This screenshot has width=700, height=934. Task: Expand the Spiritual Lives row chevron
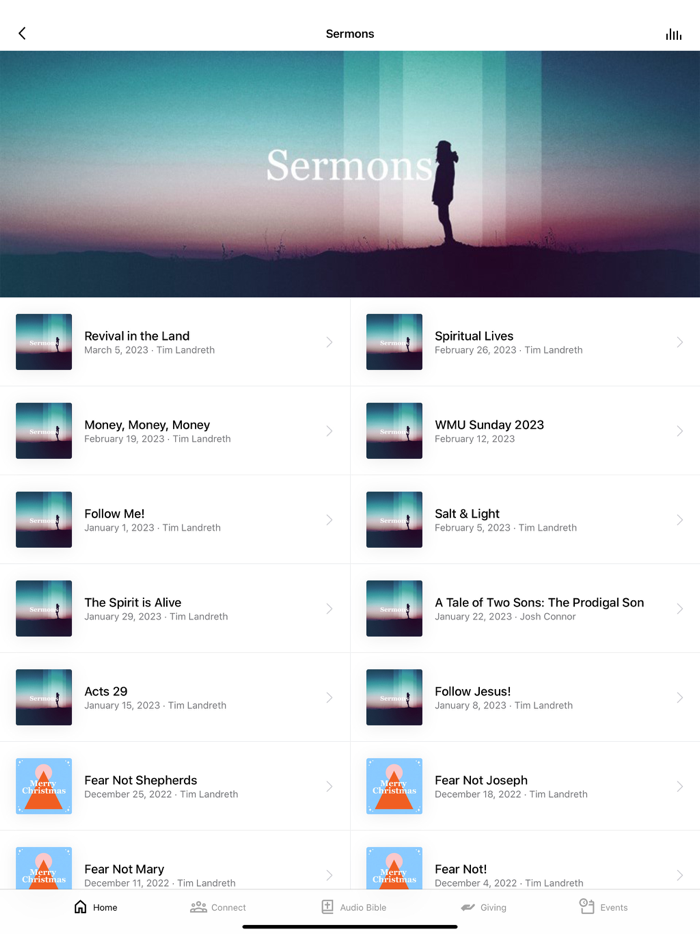point(680,342)
